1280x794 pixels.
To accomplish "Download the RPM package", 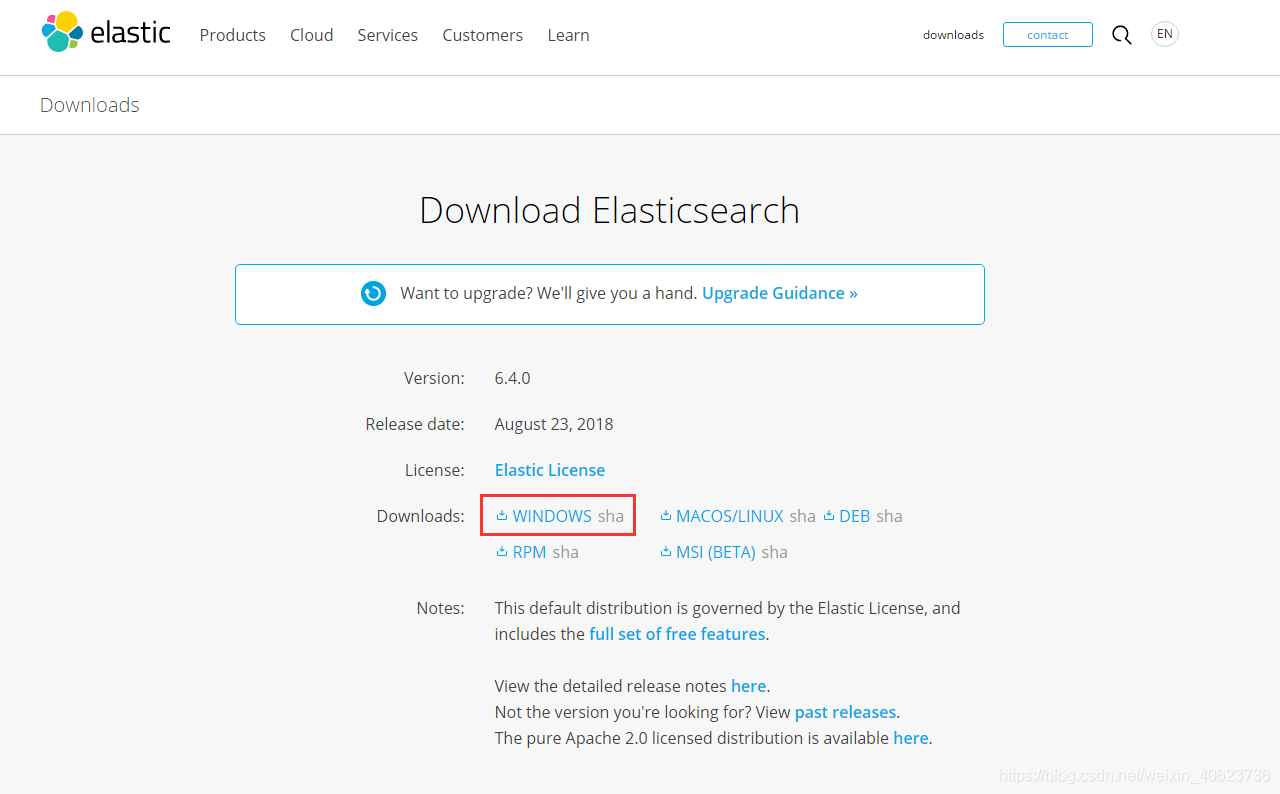I will click(530, 552).
